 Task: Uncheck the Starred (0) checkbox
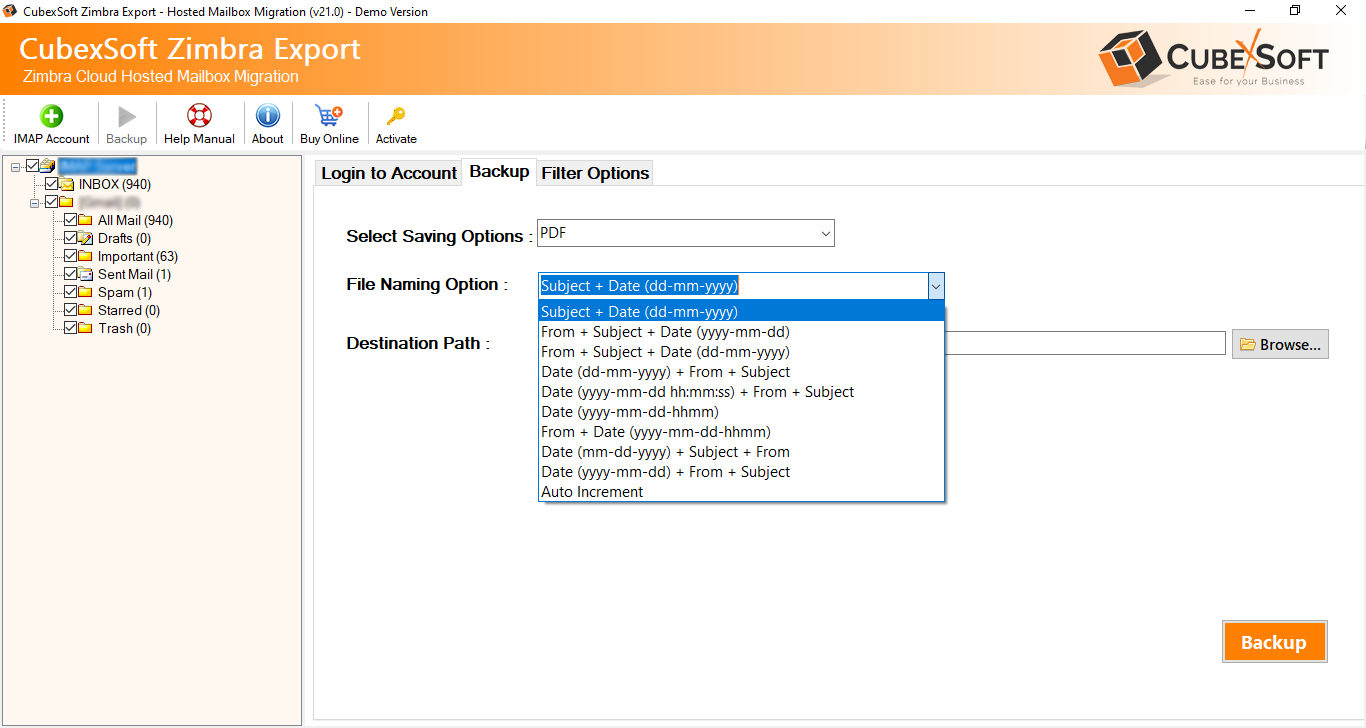pos(71,310)
